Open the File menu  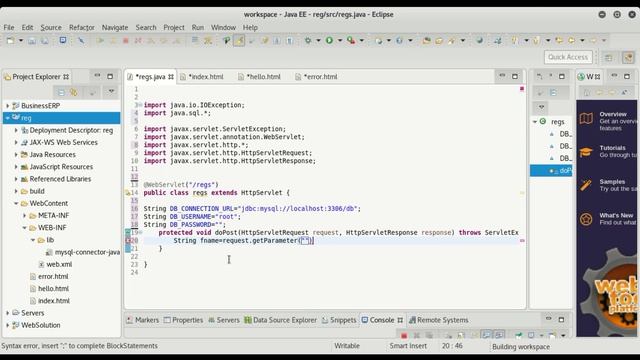pyautogui.click(x=9, y=27)
